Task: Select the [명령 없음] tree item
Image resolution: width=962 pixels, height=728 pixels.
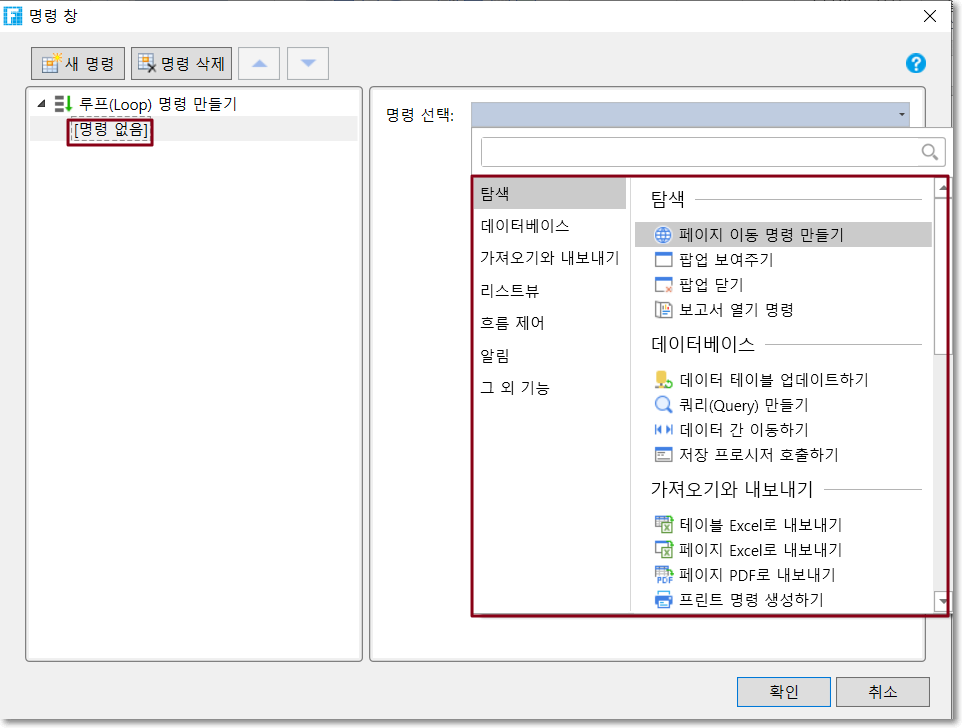Action: click(110, 130)
